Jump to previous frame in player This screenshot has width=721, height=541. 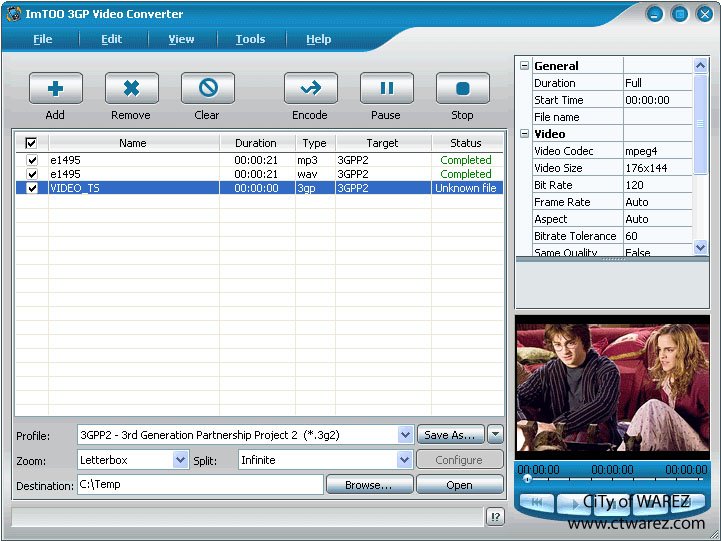[537, 502]
